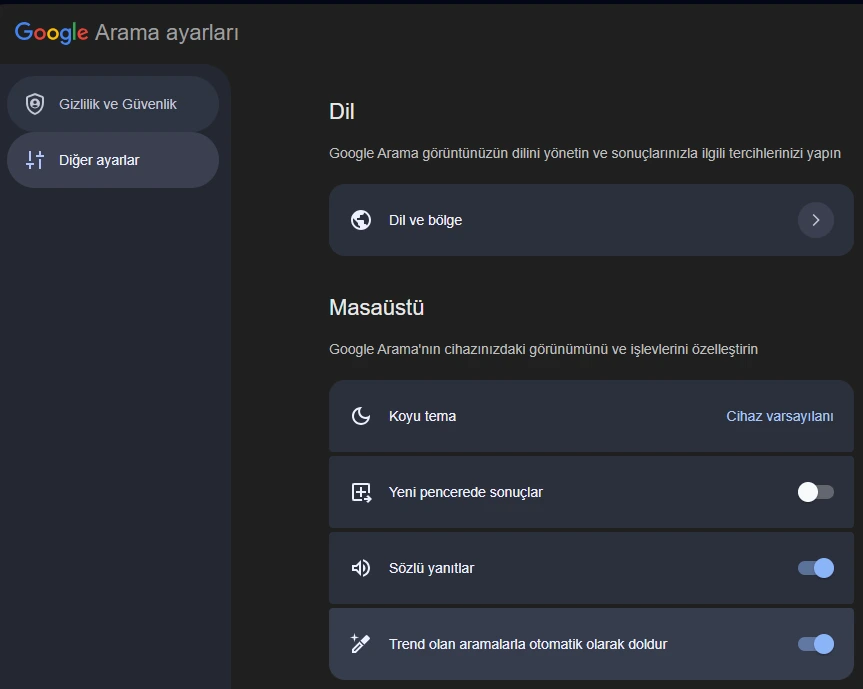The height and width of the screenshot is (689, 863).
Task: Click the Dil ve bölge label
Action: [x=425, y=220]
